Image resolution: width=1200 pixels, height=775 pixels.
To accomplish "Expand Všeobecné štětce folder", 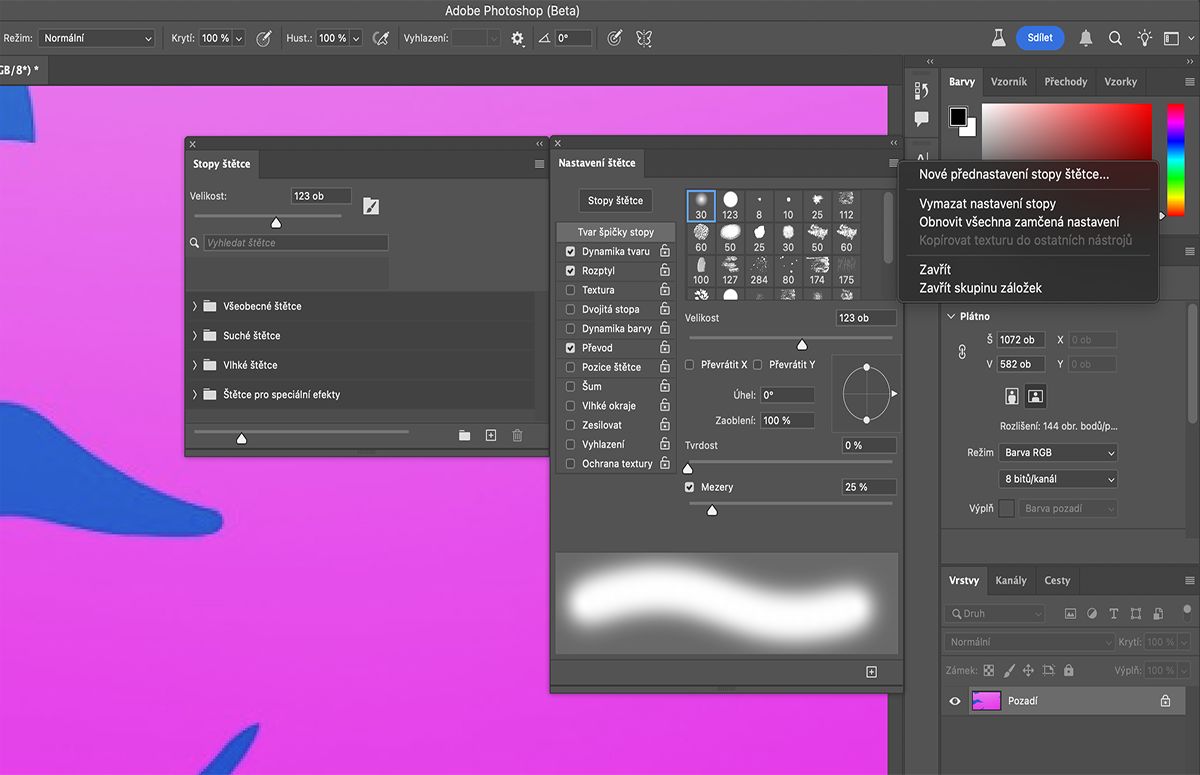I will [195, 306].
